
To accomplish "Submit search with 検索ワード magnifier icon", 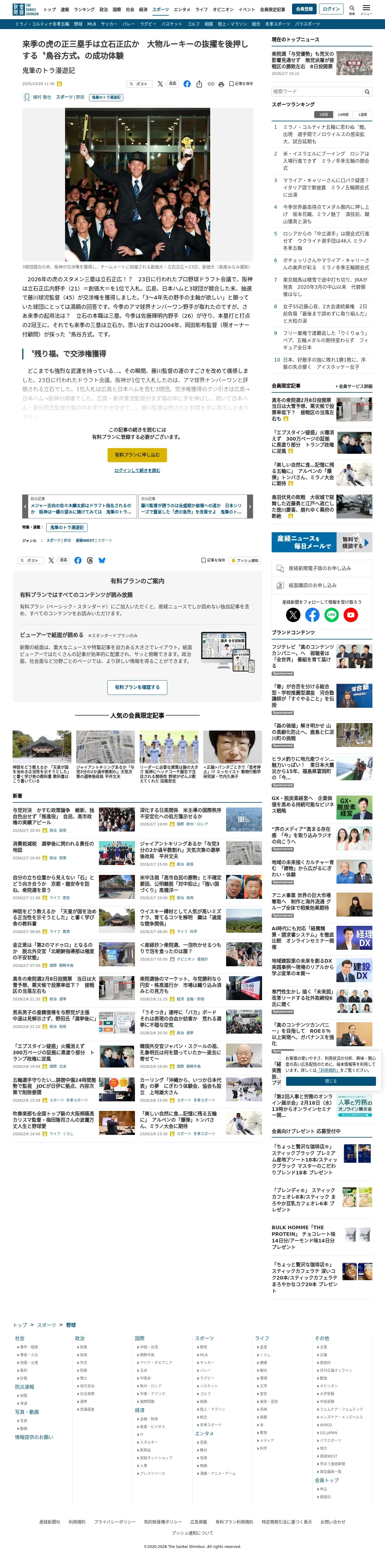I will (367, 92).
